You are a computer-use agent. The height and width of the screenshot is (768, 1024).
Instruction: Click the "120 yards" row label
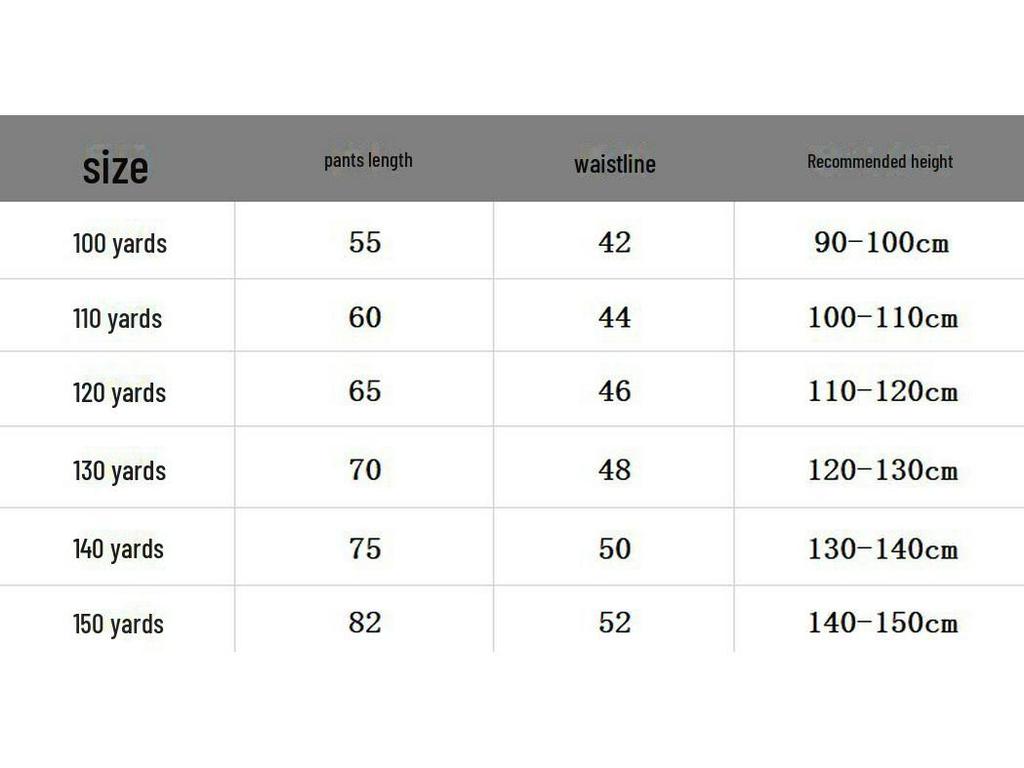[119, 393]
